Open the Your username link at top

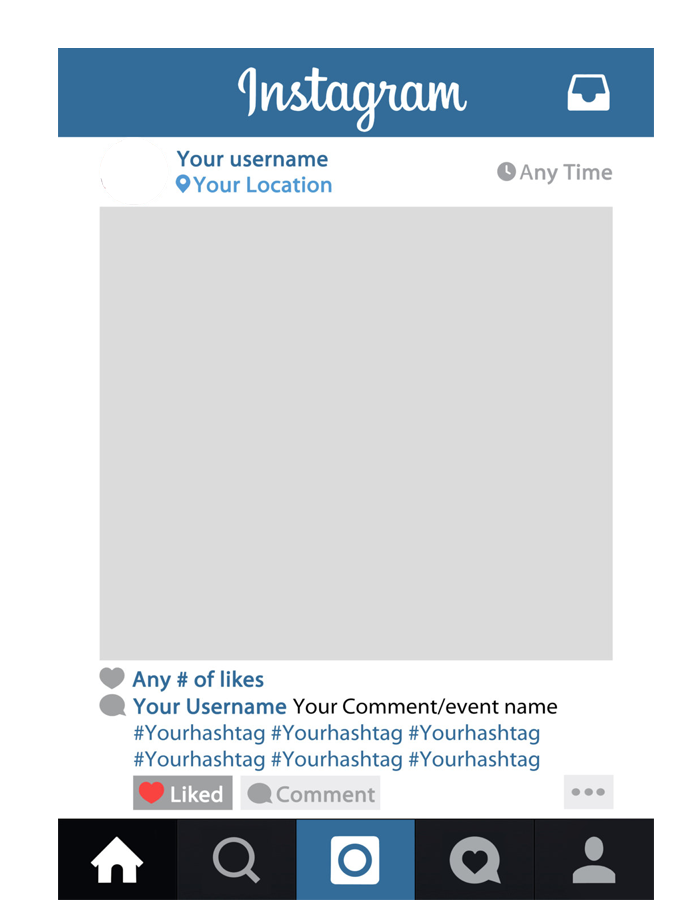(x=252, y=159)
